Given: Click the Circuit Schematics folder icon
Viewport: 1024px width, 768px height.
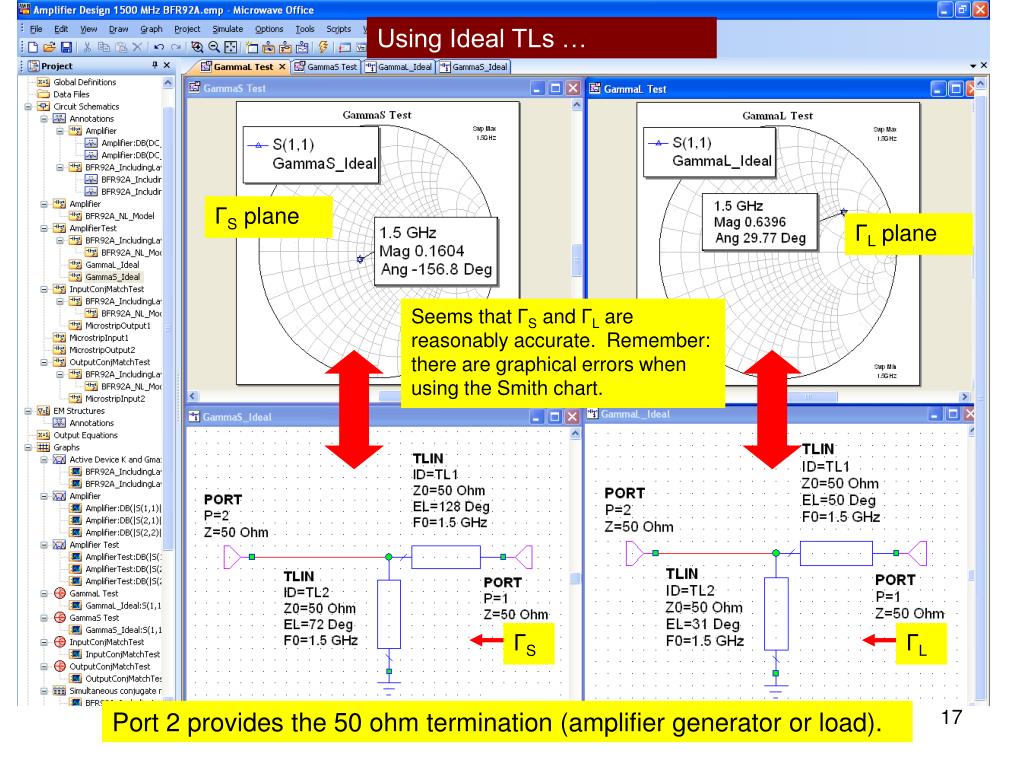Looking at the screenshot, I should click(x=44, y=106).
